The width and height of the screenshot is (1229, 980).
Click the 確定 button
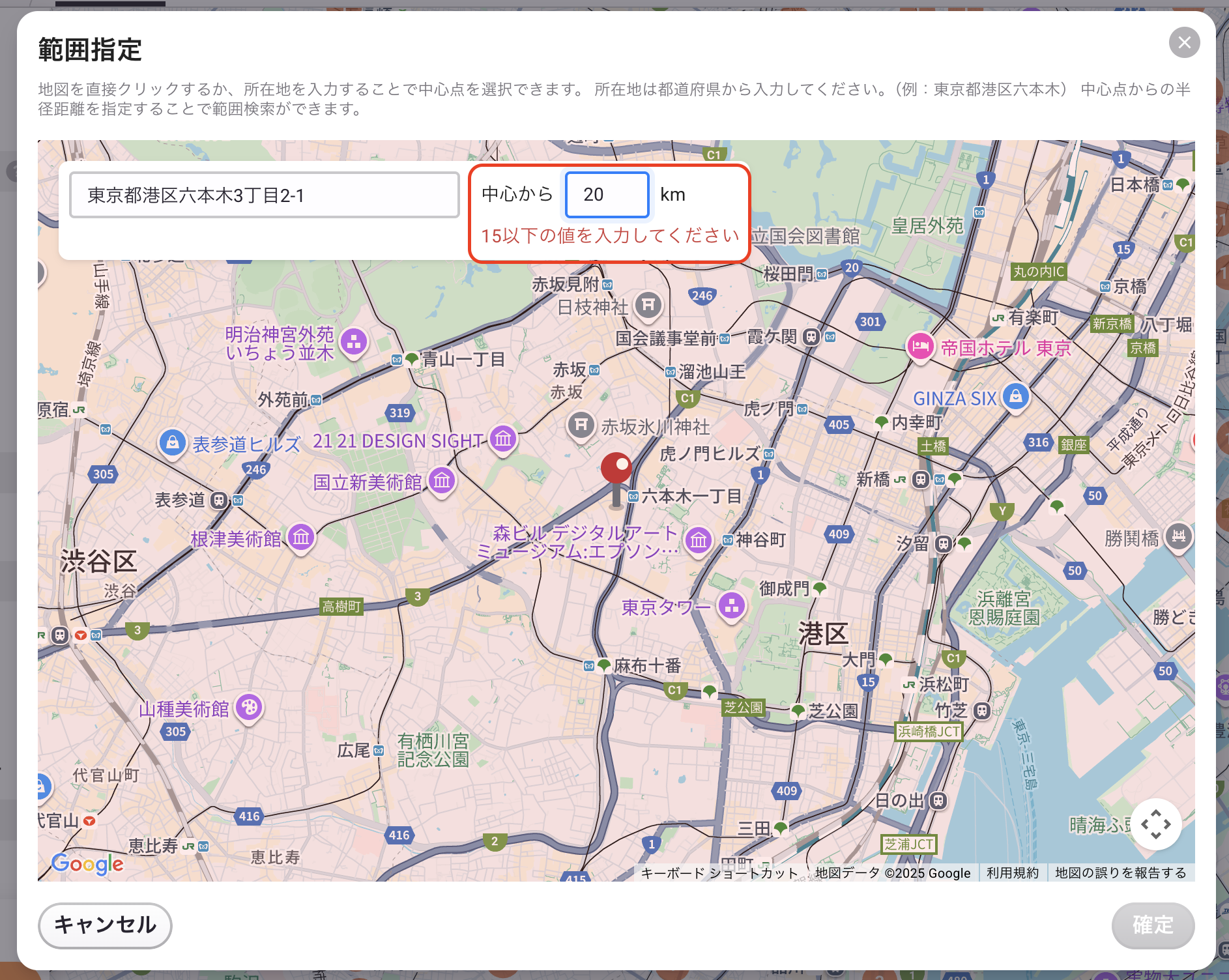coord(1152,925)
